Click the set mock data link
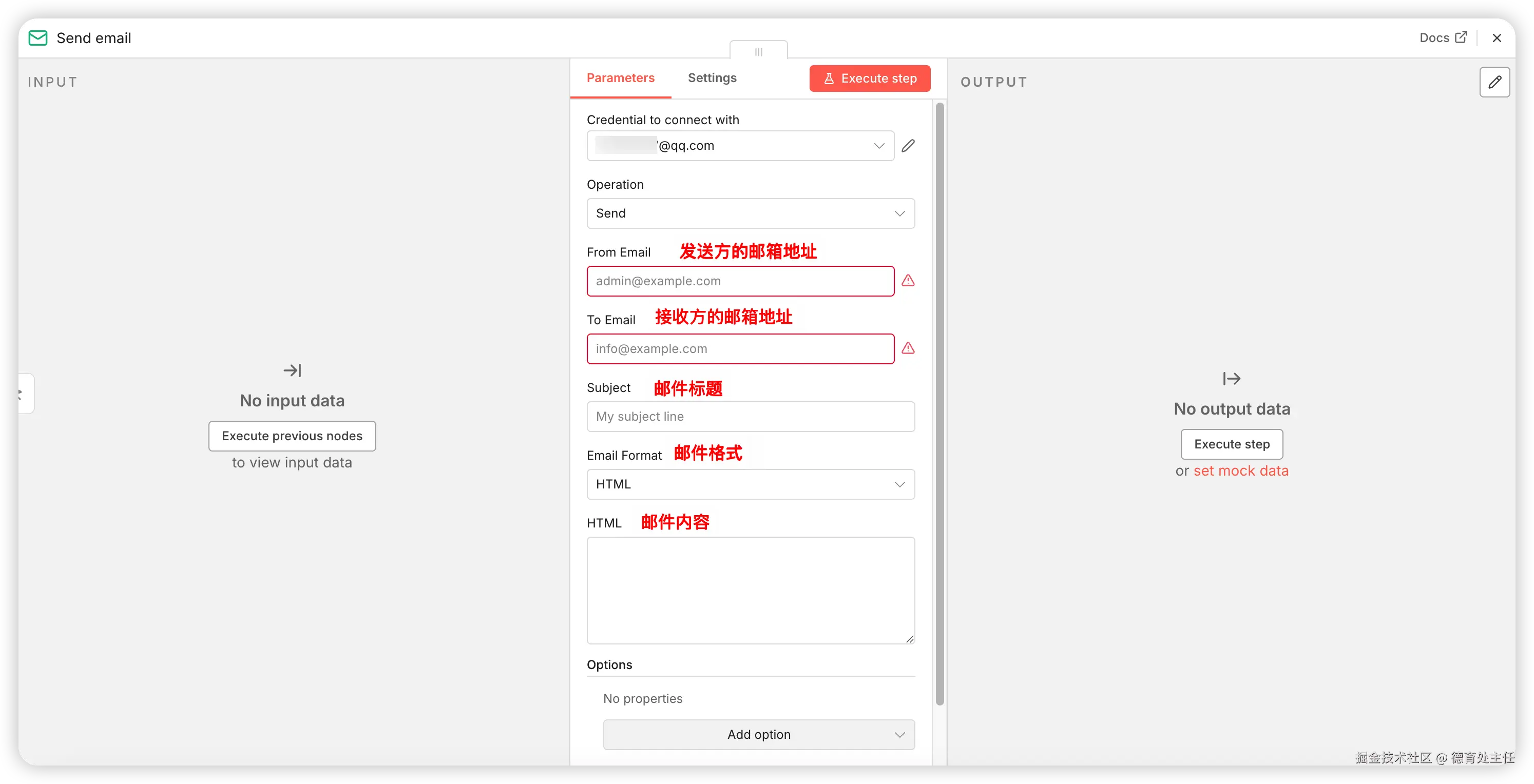 tap(1240, 471)
